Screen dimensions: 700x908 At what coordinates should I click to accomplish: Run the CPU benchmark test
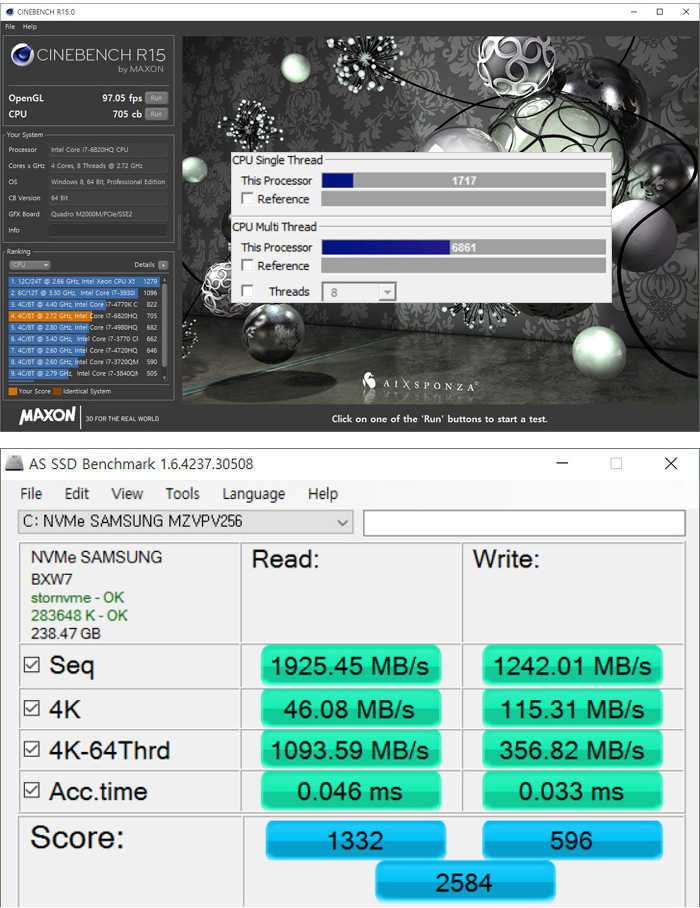pyautogui.click(x=156, y=114)
